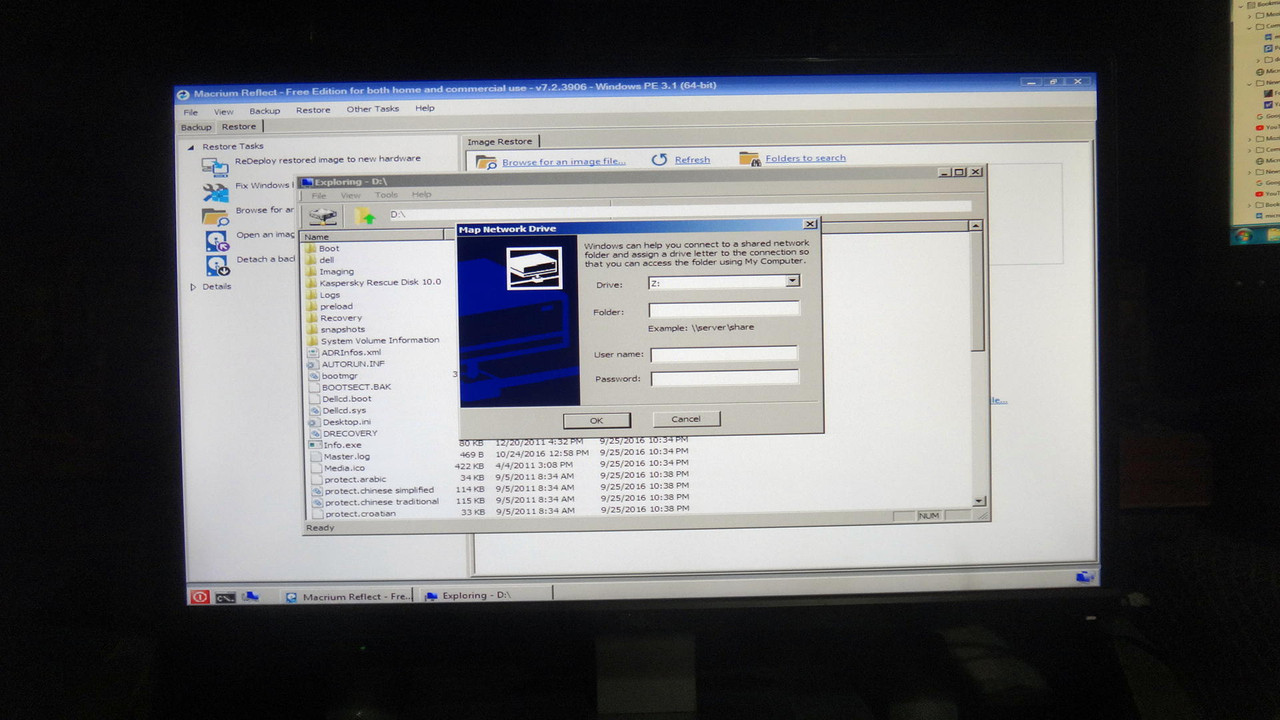This screenshot has width=1280, height=720.
Task: Select the preload folder
Action: pos(336,306)
